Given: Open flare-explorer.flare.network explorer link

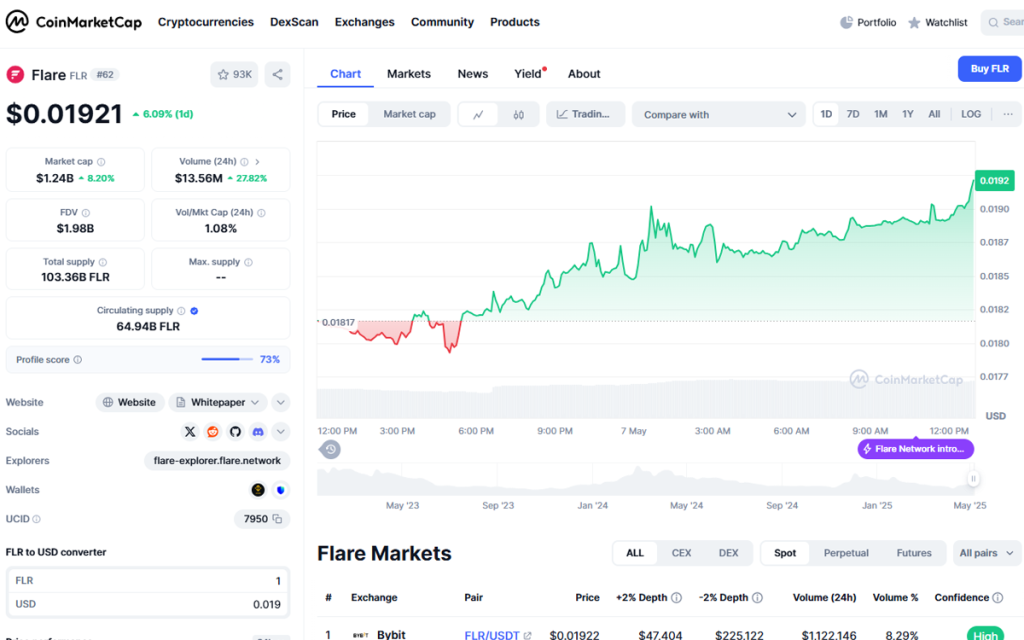Looking at the screenshot, I should click(217, 461).
